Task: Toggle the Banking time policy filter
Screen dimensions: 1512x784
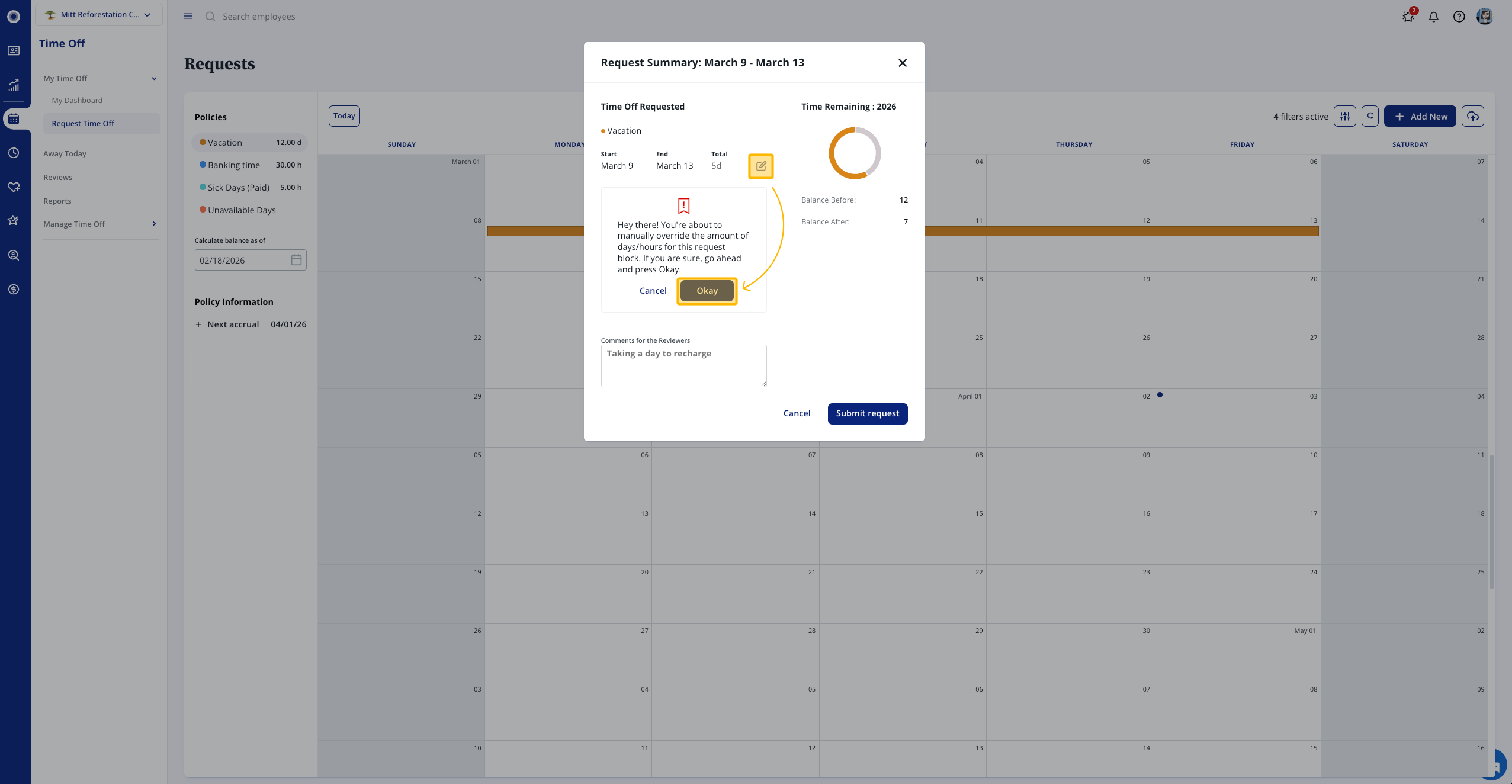Action: click(250, 165)
